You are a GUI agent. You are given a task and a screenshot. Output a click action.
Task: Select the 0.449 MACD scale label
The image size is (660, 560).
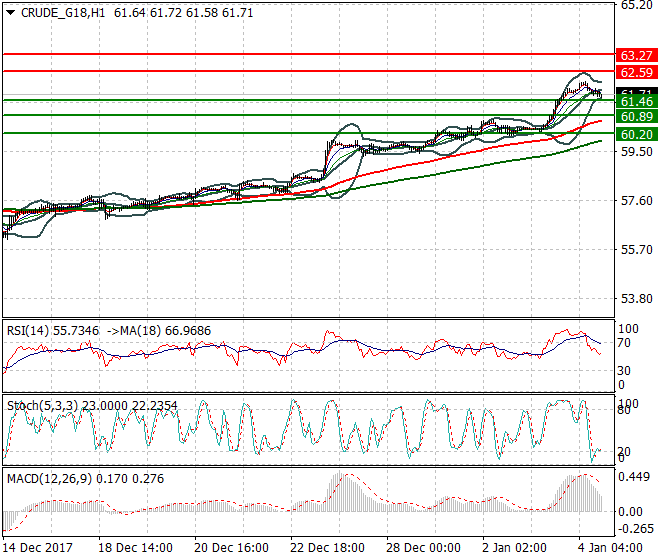(636, 477)
